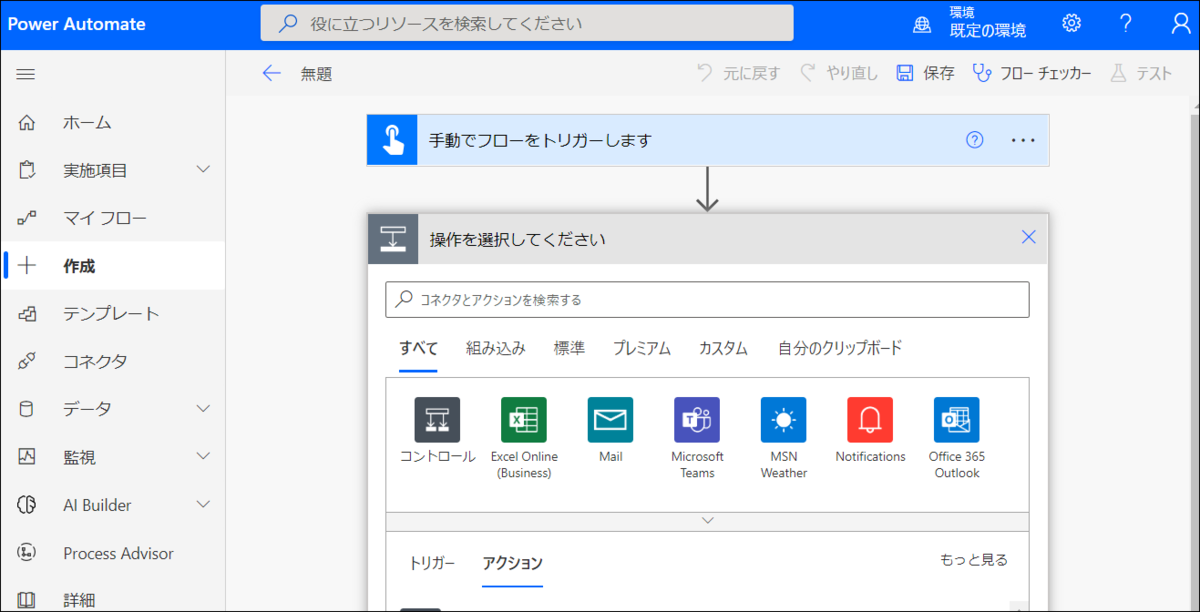The height and width of the screenshot is (612, 1200).
Task: Expand the 監視 section chevron
Action: [203, 457]
